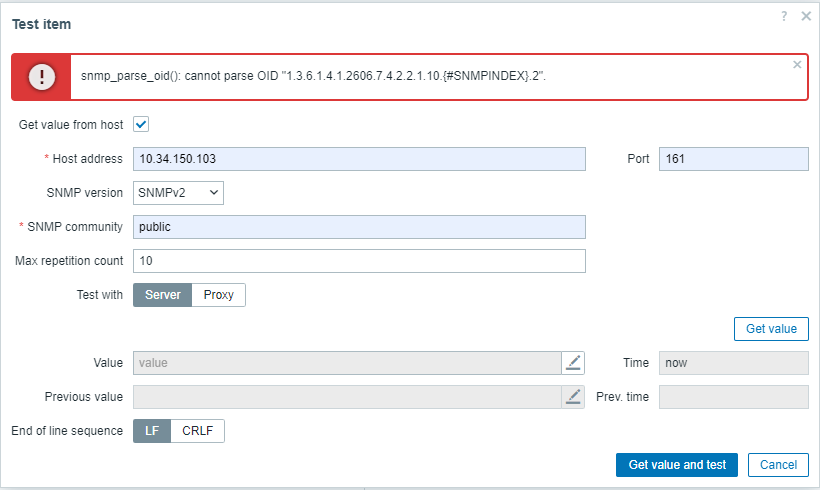Click the Previous value edit pencil icon

[x=573, y=397]
